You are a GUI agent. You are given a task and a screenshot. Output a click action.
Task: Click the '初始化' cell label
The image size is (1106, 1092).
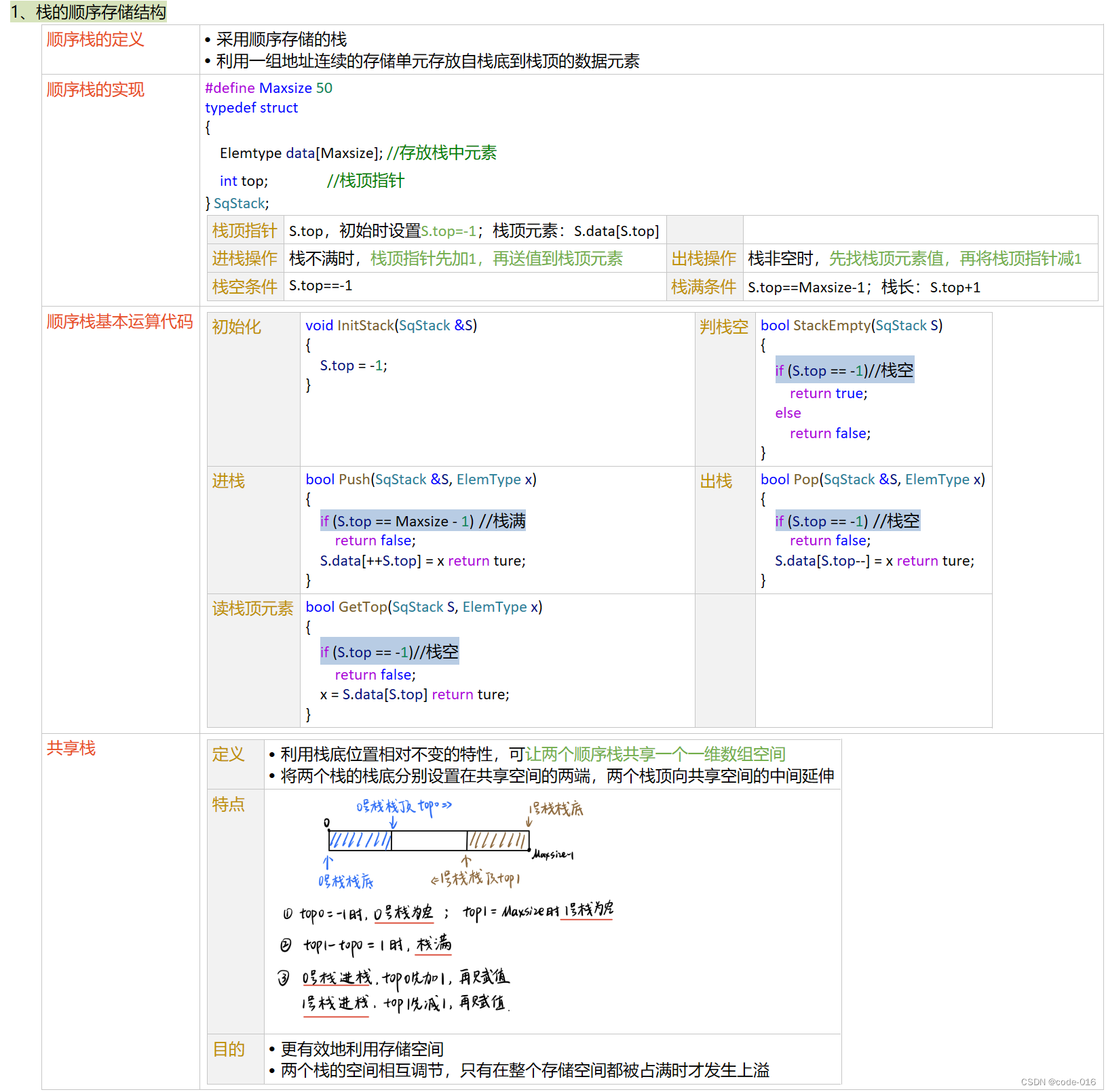[237, 327]
